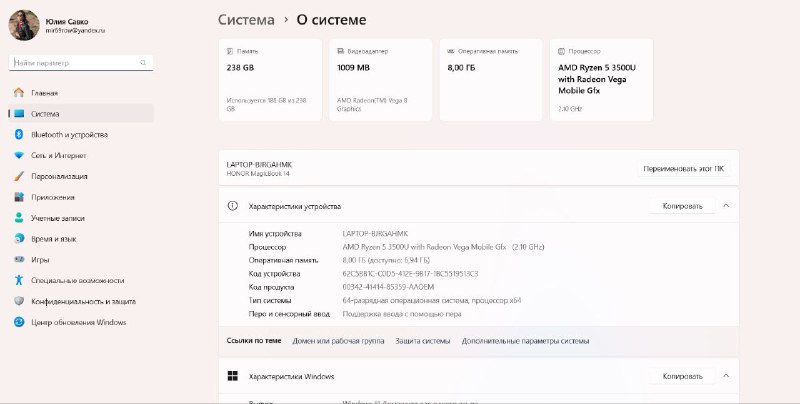Image resolution: width=800 pixels, height=404 pixels.
Task: Open the Память 238 GB card
Action: pyautogui.click(x=270, y=80)
